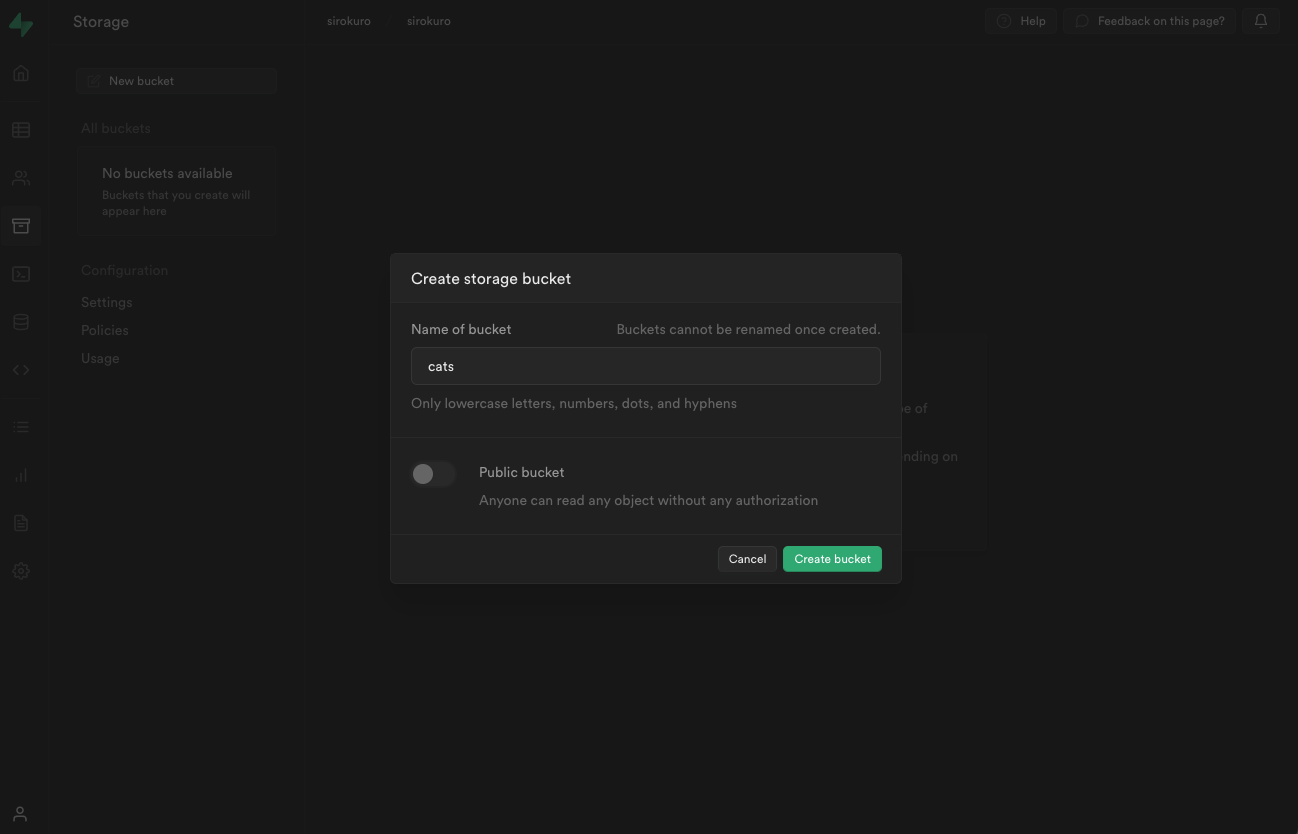The image size is (1298, 834).
Task: Open Home from sidebar icon
Action: pyautogui.click(x=21, y=73)
